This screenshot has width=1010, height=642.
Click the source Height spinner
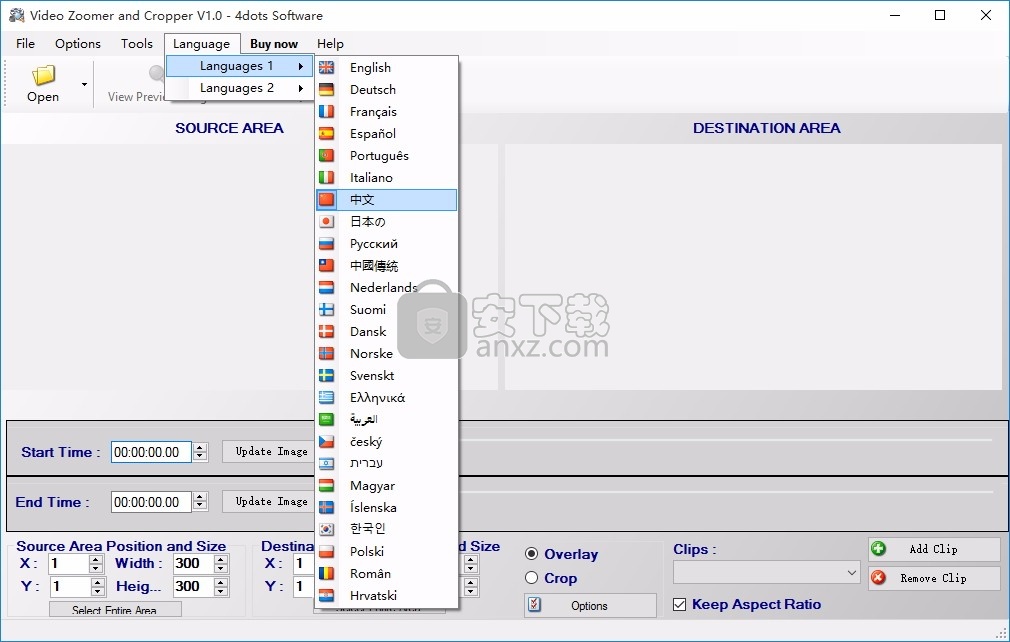click(221, 587)
